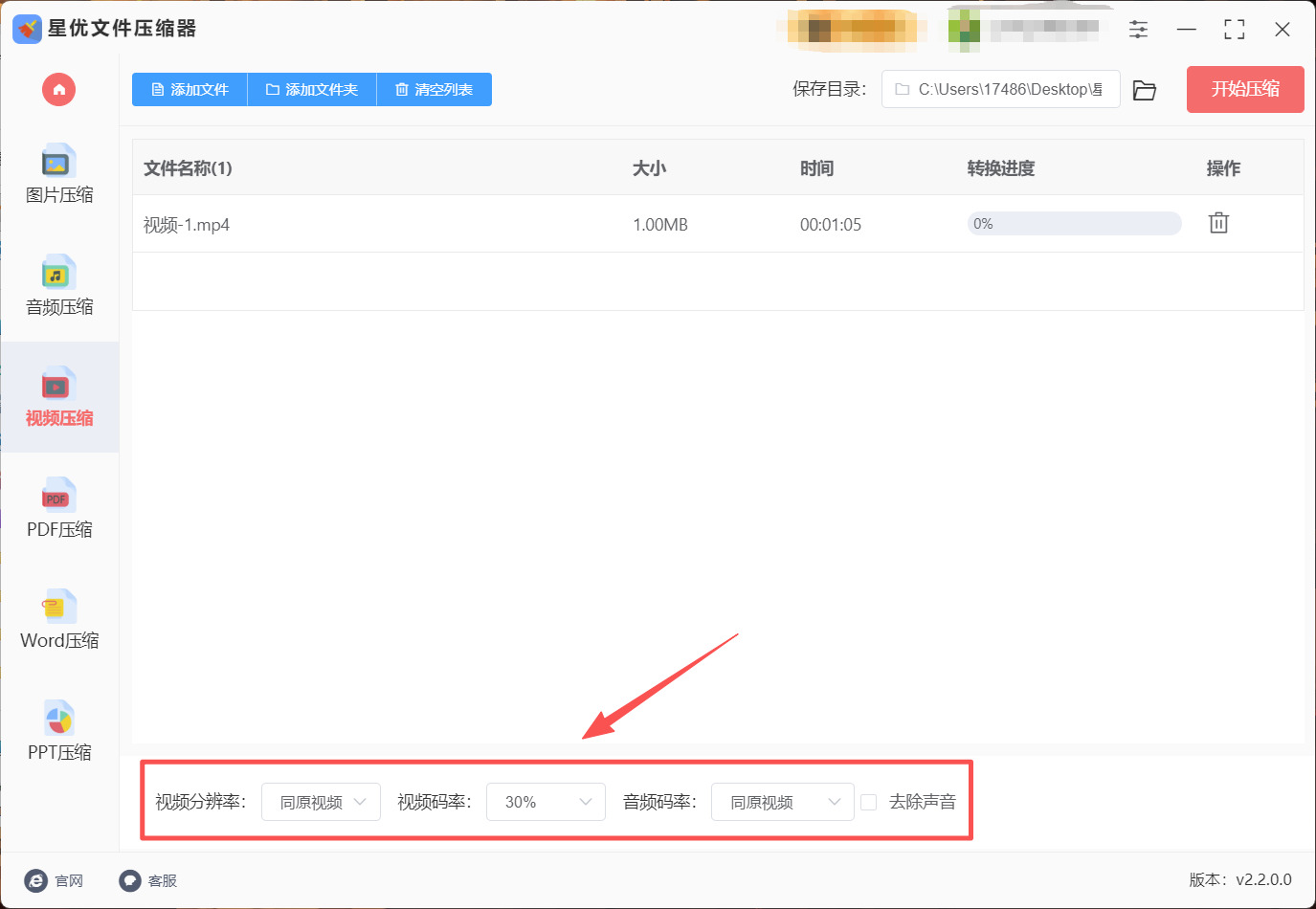Select 视频压缩 video compression module
This screenshot has height=909, width=1316.
click(59, 397)
